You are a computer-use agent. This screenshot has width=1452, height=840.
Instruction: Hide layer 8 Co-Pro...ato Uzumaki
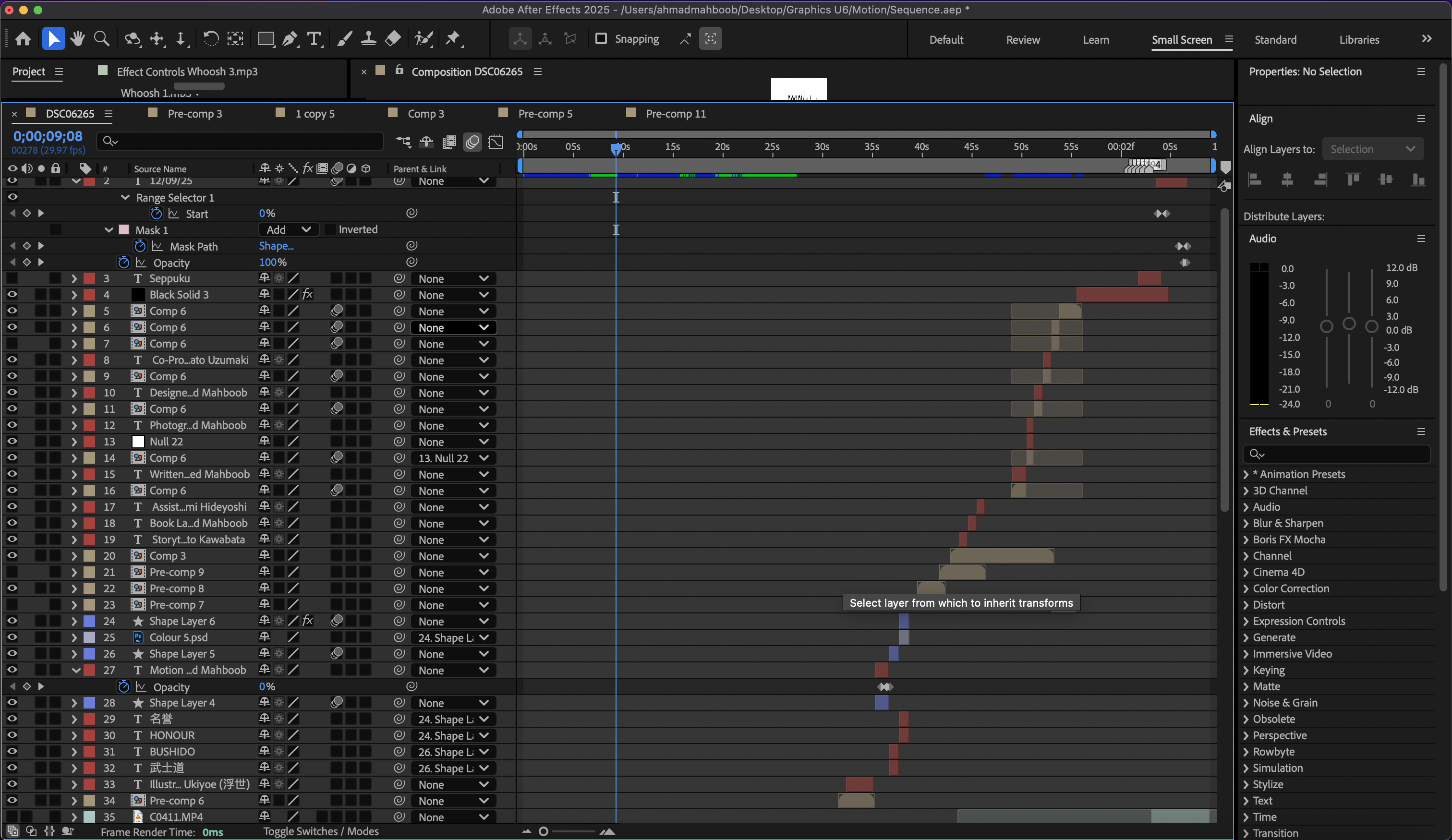(12, 360)
